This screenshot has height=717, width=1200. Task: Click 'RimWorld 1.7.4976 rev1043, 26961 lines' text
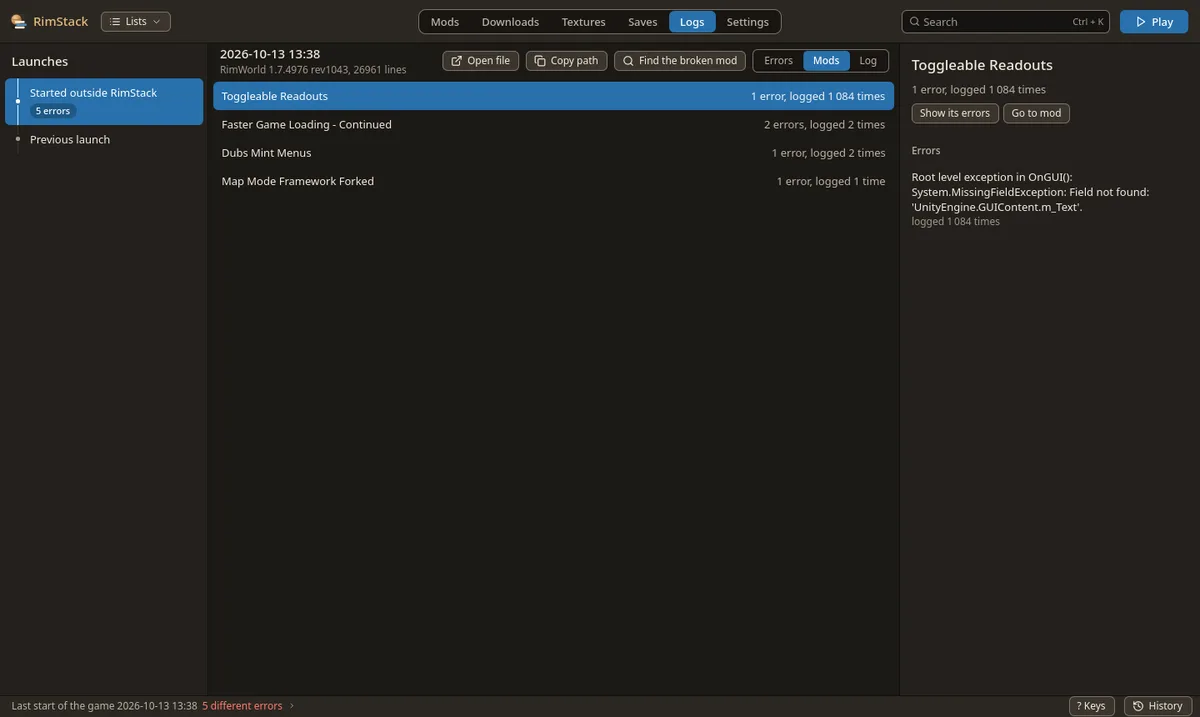pos(313,70)
